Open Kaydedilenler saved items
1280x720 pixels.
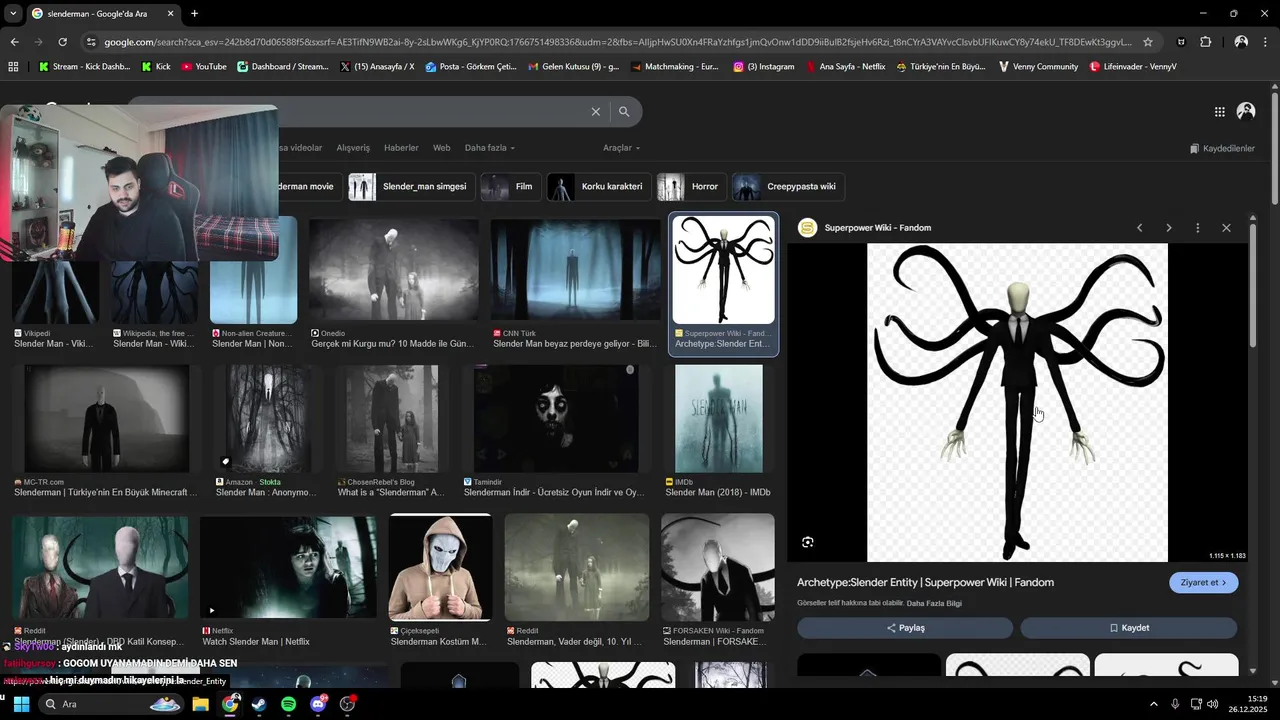coord(1222,149)
